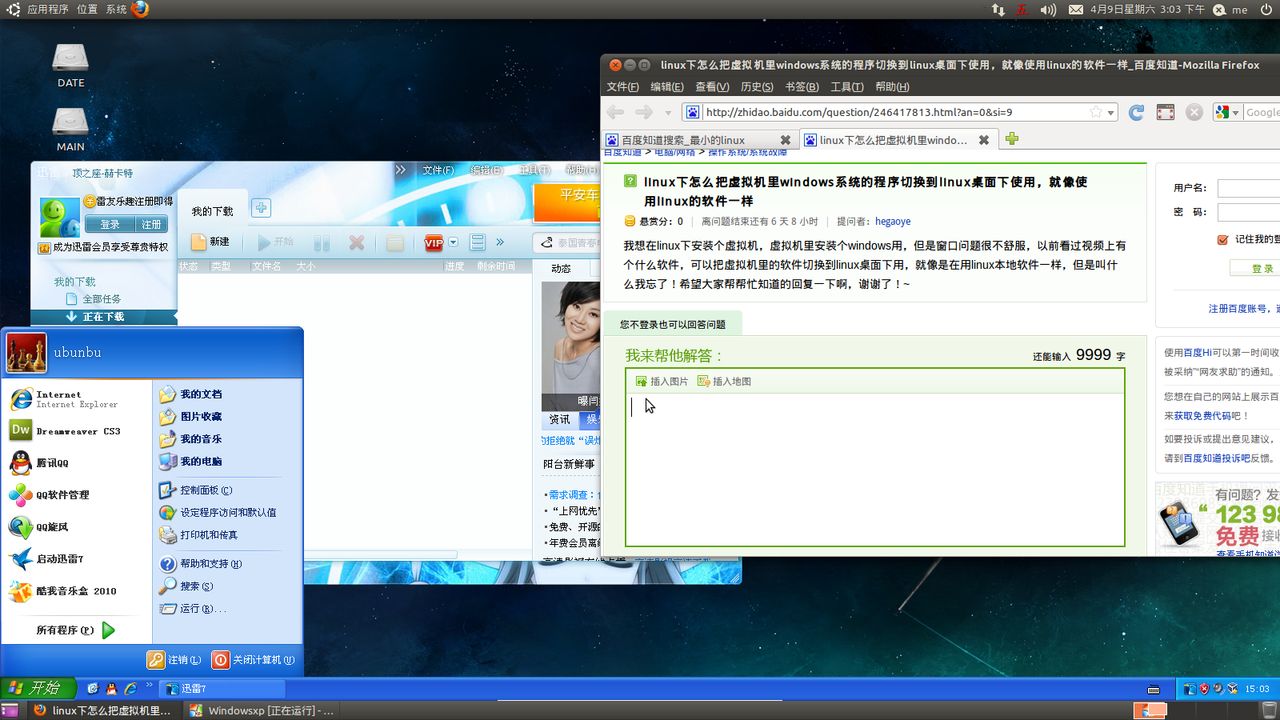Open new tab in Firefox
The width and height of the screenshot is (1280, 720).
pyautogui.click(x=1012, y=139)
